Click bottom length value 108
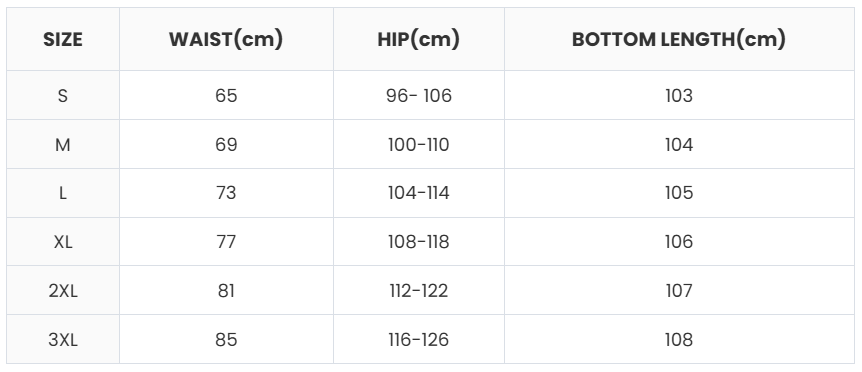The height and width of the screenshot is (372, 862). pos(679,339)
